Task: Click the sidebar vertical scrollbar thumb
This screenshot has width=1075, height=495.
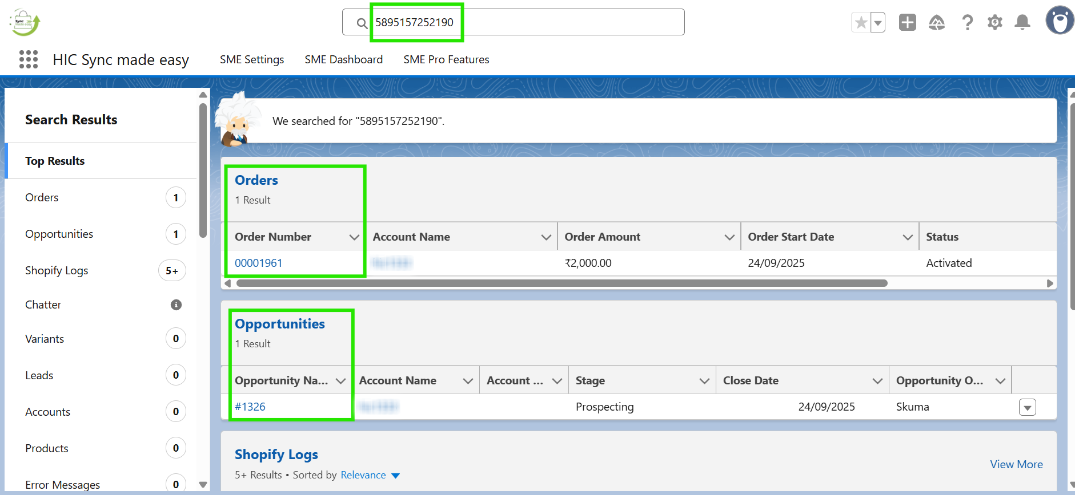Action: pyautogui.click(x=203, y=170)
